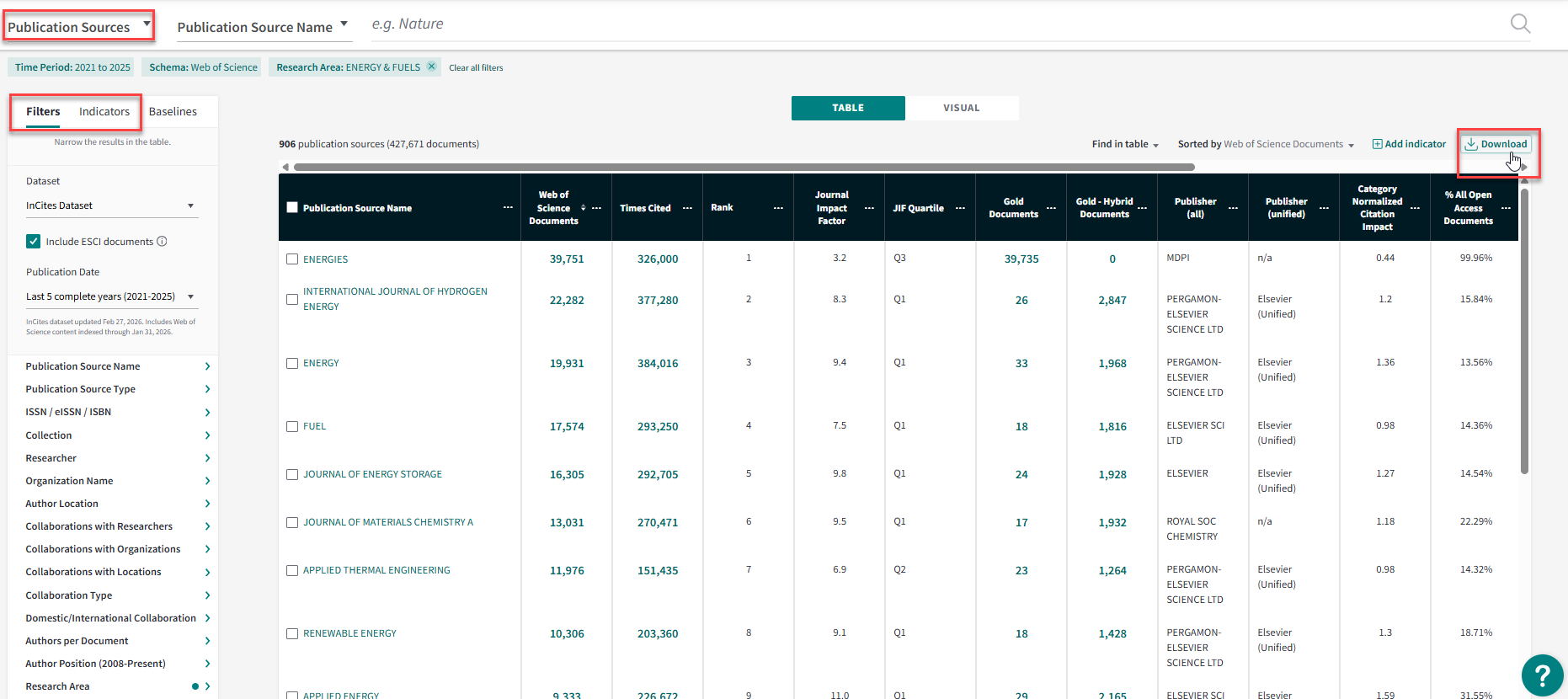The height and width of the screenshot is (699, 1568).
Task: Click Clear all filters link
Action: click(x=476, y=67)
